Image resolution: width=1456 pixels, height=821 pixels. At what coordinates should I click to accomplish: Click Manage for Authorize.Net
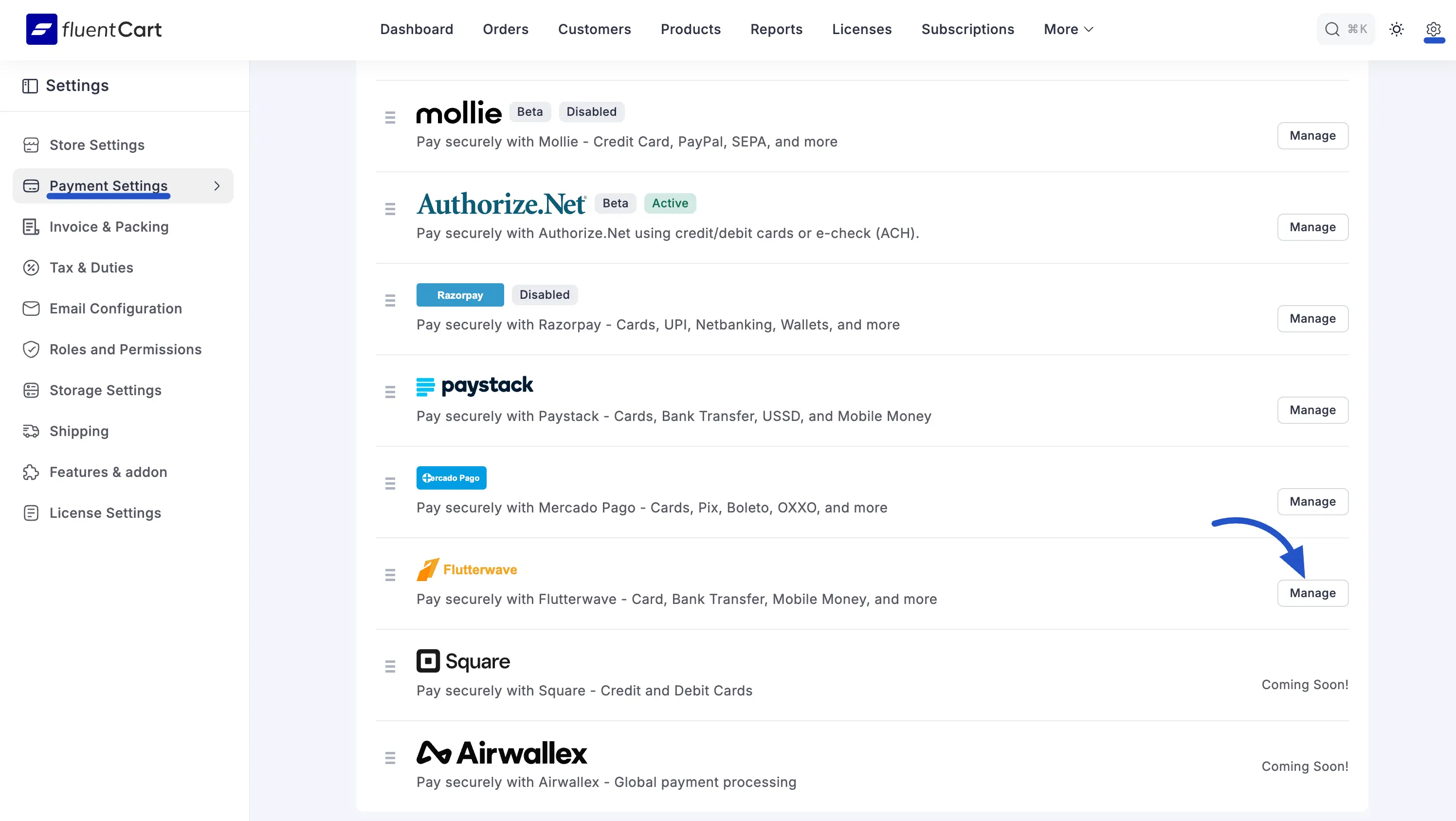coord(1312,227)
